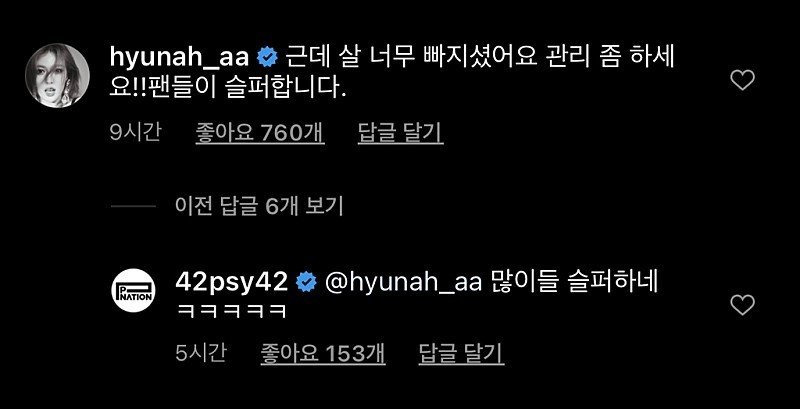The width and height of the screenshot is (800, 409).
Task: Like 42psy42's reply with the heart icon
Action: coord(742,305)
